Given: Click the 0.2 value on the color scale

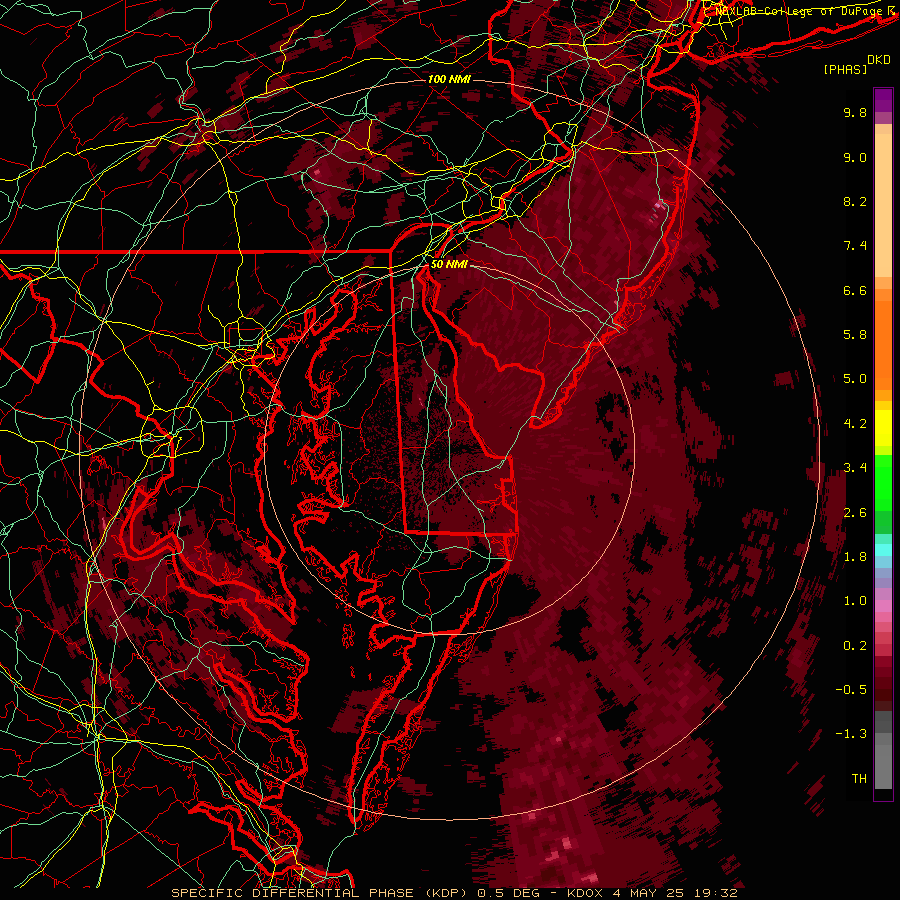Looking at the screenshot, I should click(855, 646).
